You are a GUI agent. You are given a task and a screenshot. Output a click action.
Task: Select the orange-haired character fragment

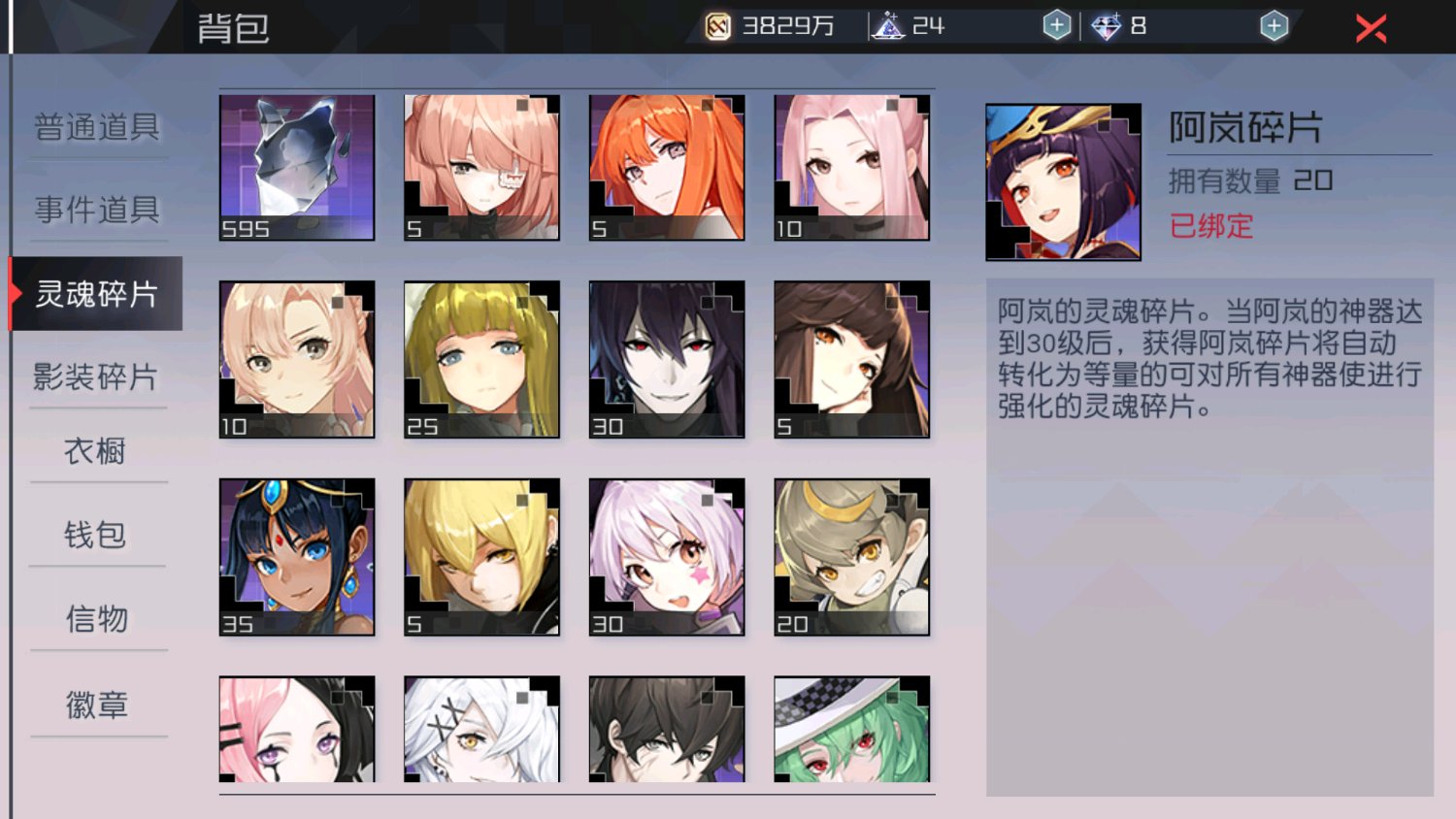click(x=667, y=167)
